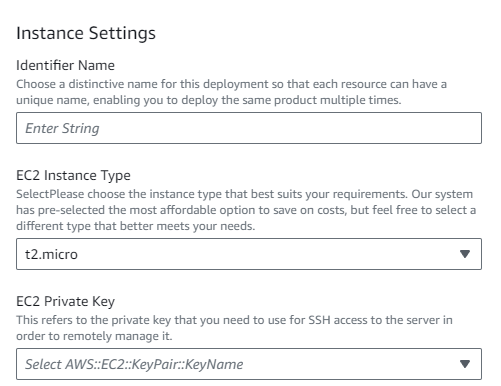Click empty right side of Identifier field

367,128
